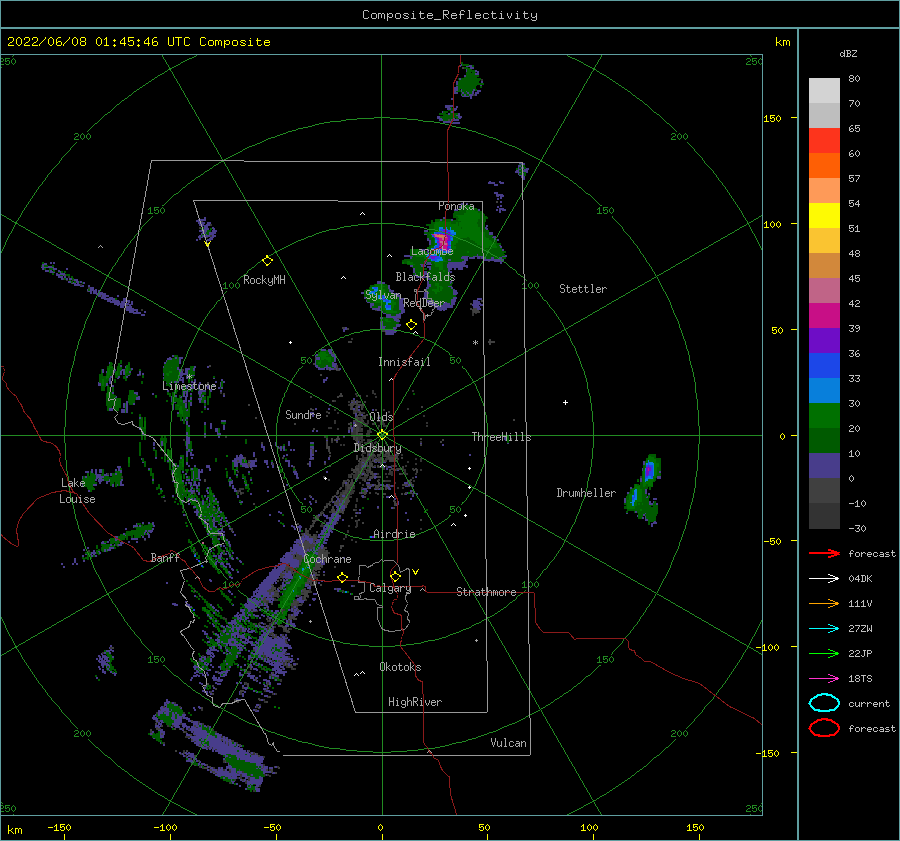Click the Sundre city label

pyautogui.click(x=303, y=414)
